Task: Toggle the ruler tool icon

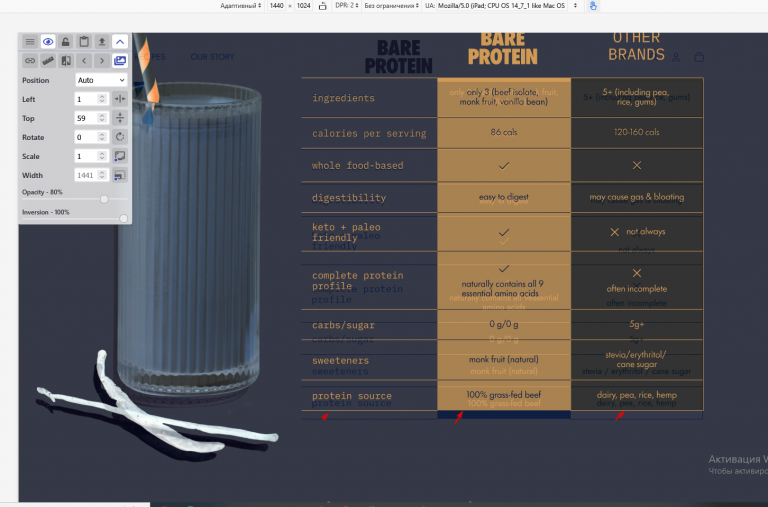Action: pos(48,61)
